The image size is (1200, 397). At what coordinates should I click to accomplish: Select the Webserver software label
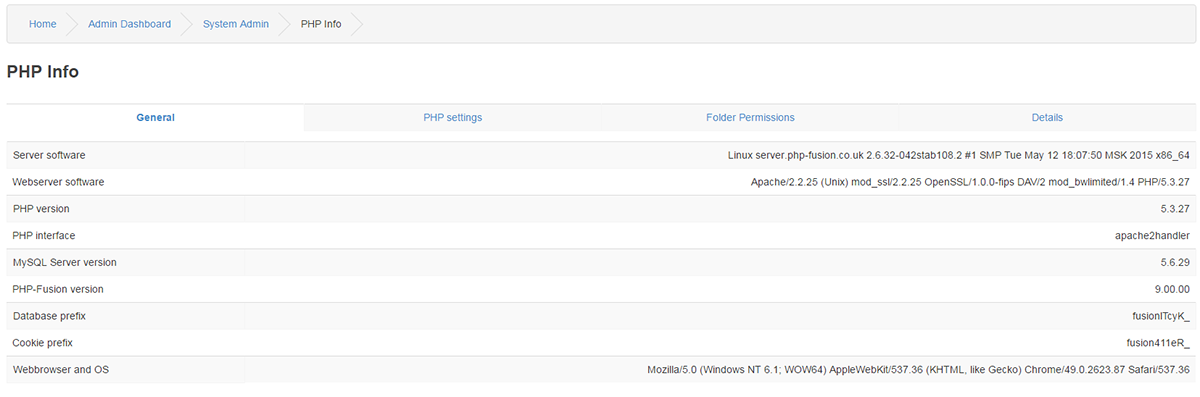pos(58,182)
